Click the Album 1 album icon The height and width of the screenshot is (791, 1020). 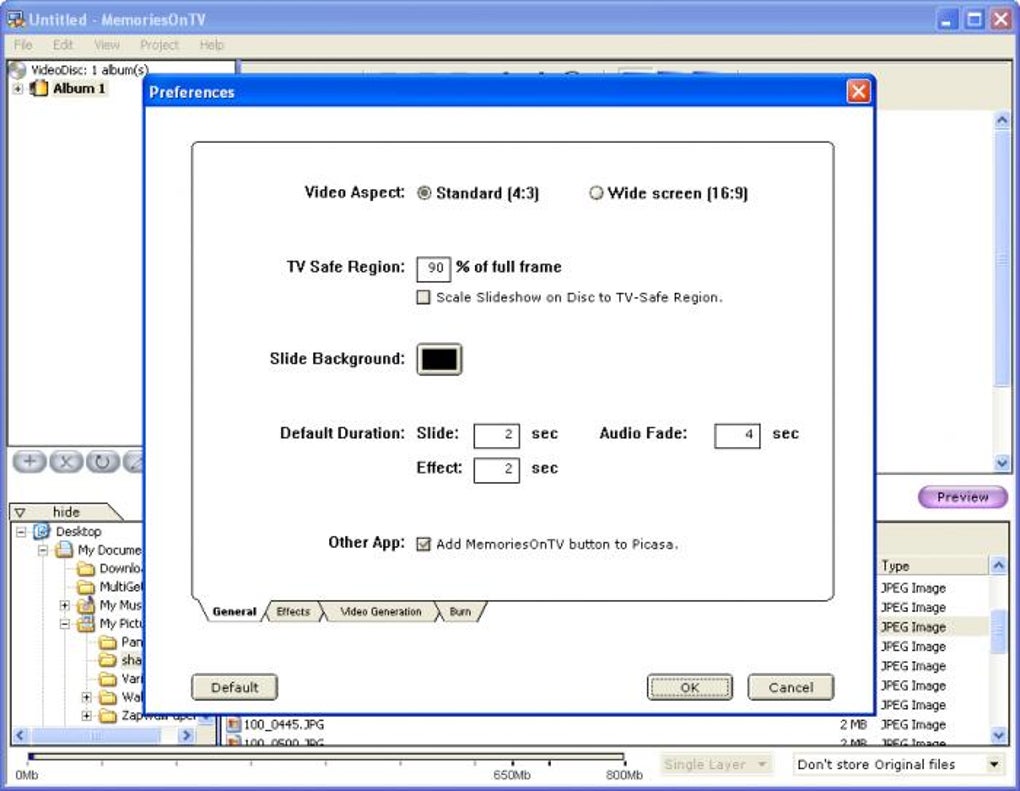point(39,88)
